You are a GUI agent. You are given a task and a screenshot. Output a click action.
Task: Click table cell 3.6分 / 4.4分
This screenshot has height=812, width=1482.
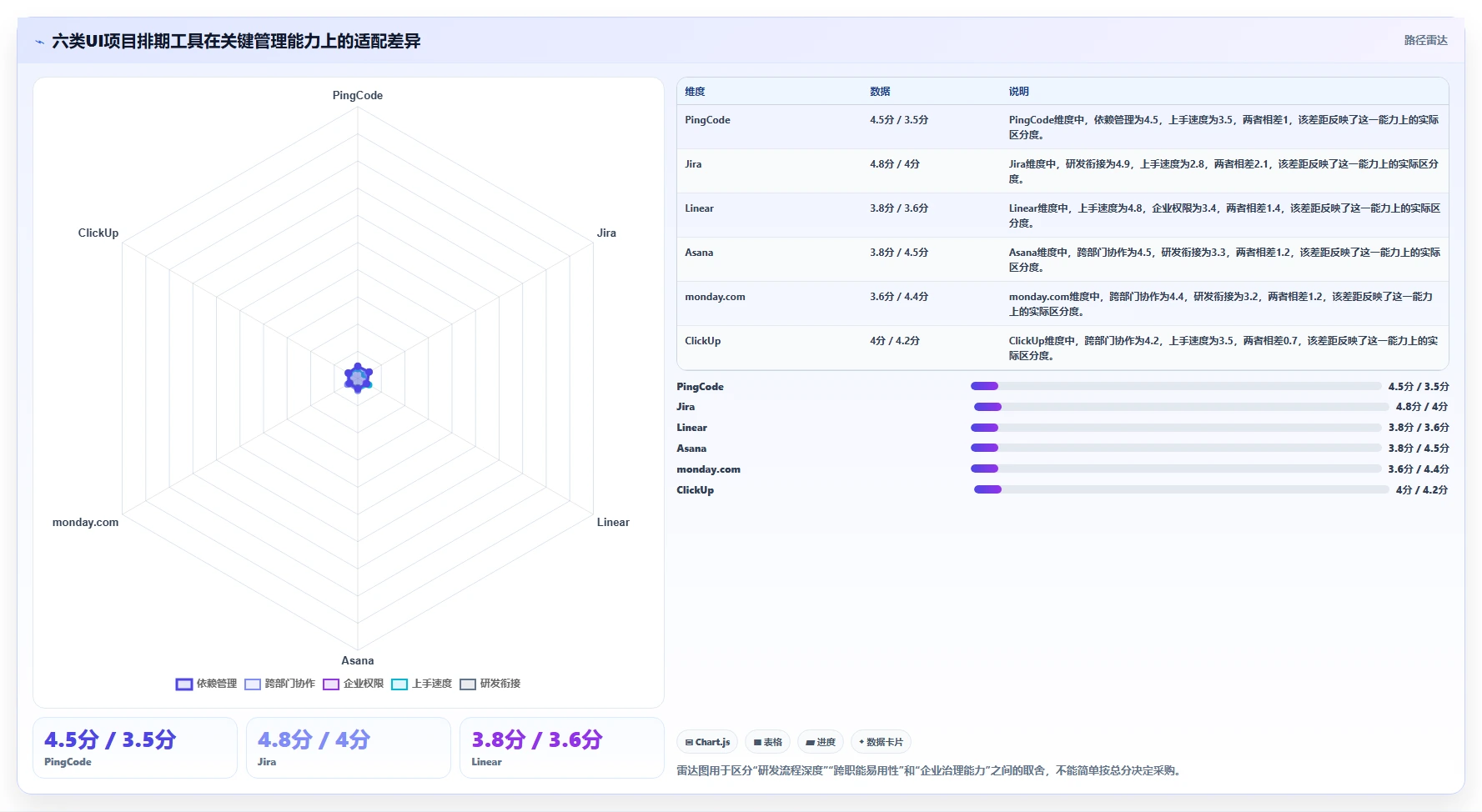tap(899, 297)
